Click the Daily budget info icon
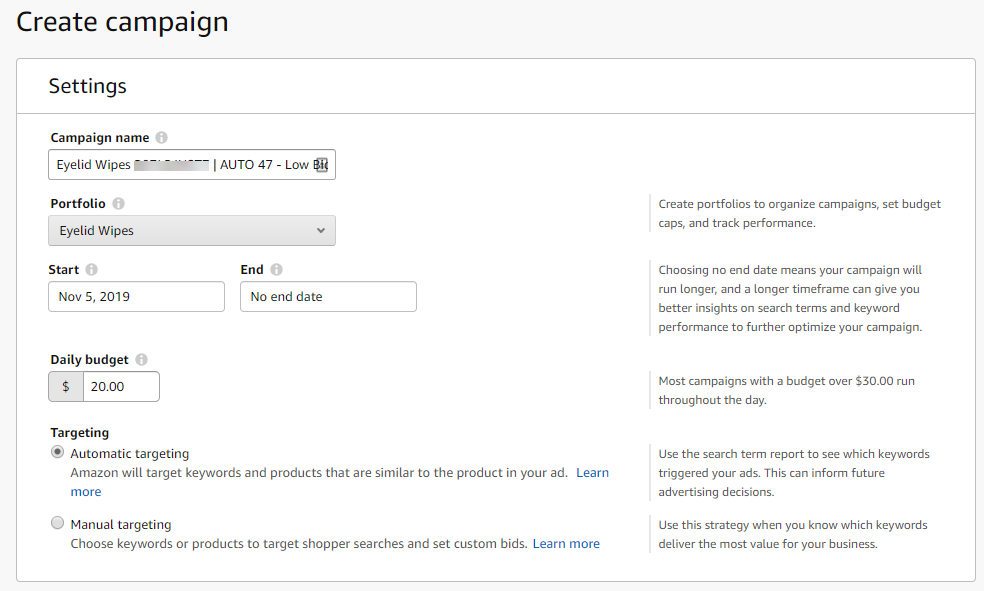The width and height of the screenshot is (984, 591). (x=142, y=360)
